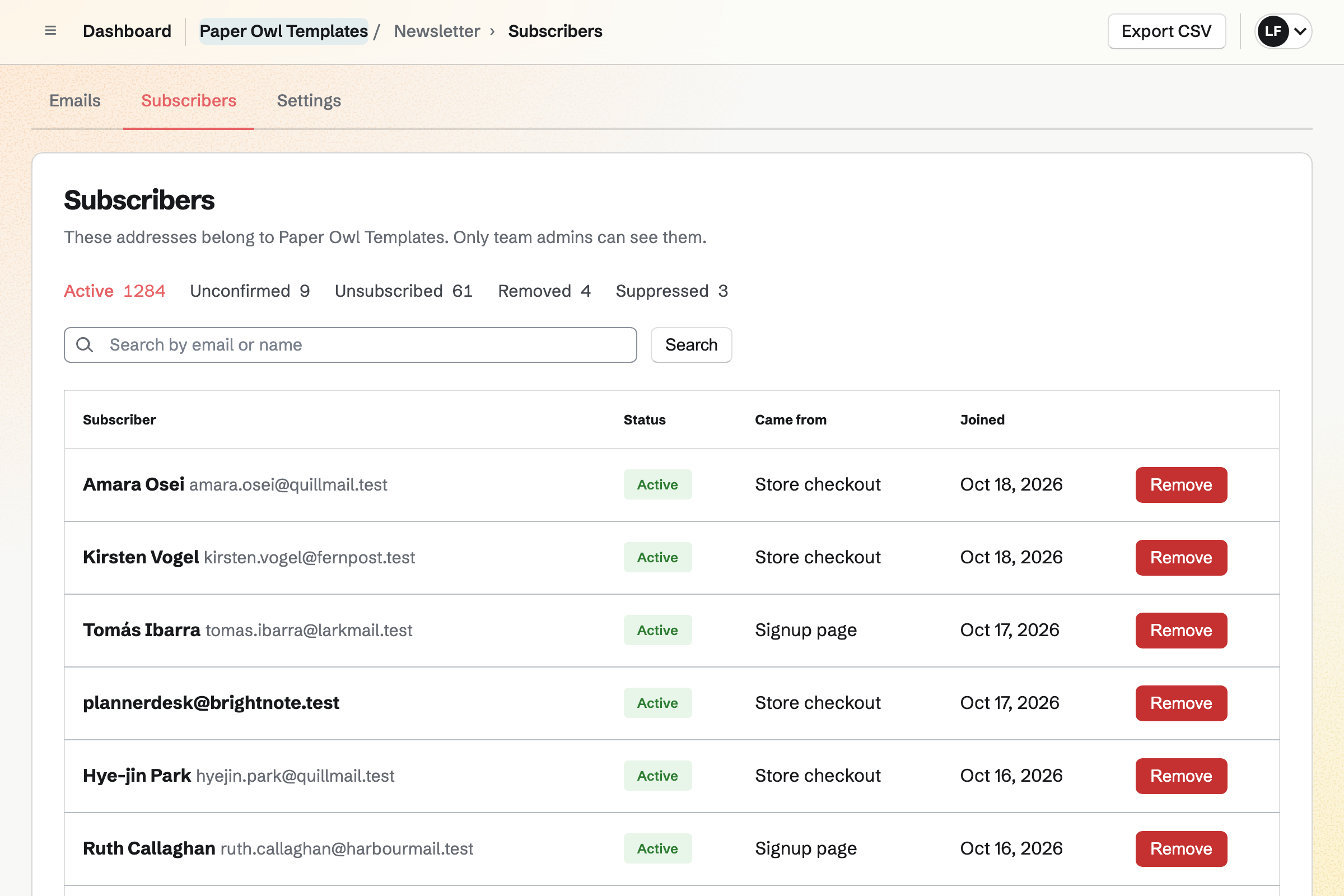Go to Dashboard
The width and height of the screenshot is (1344, 896).
pyautogui.click(x=127, y=31)
